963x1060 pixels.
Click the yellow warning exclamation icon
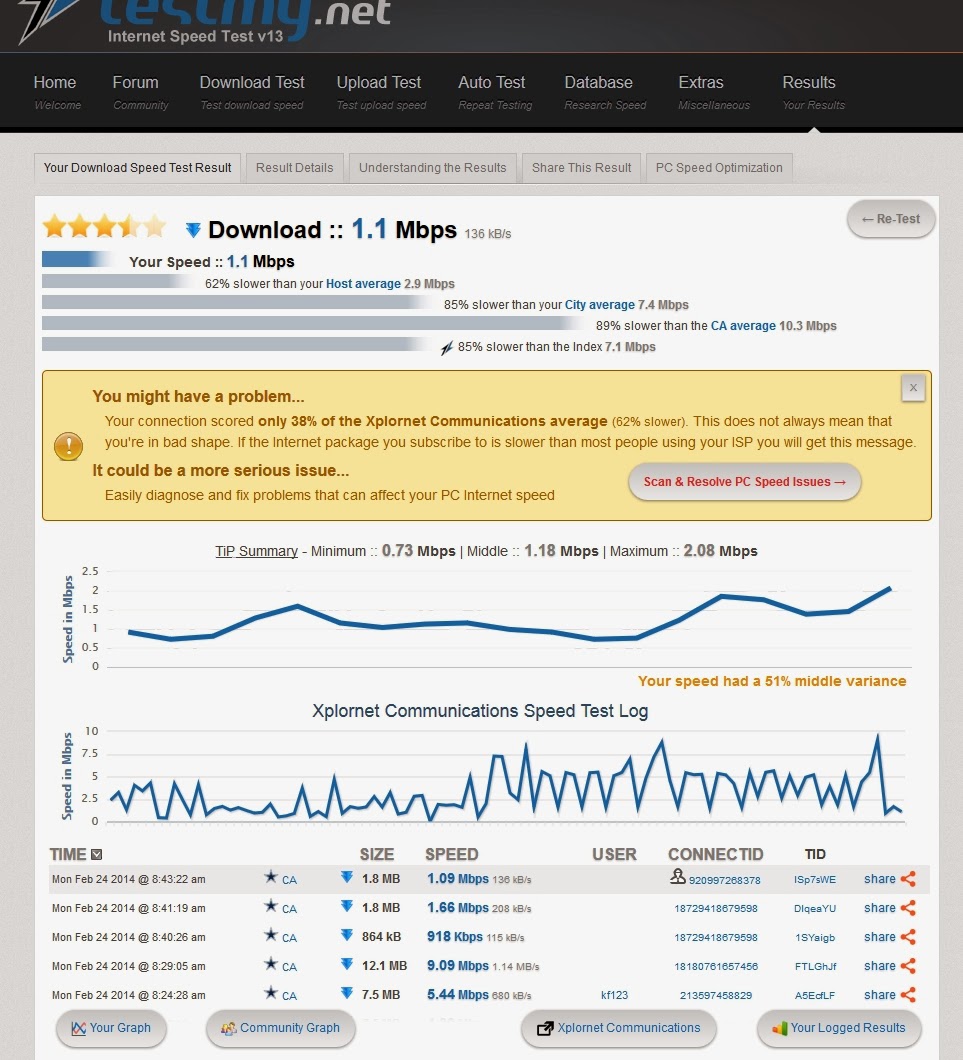click(67, 447)
